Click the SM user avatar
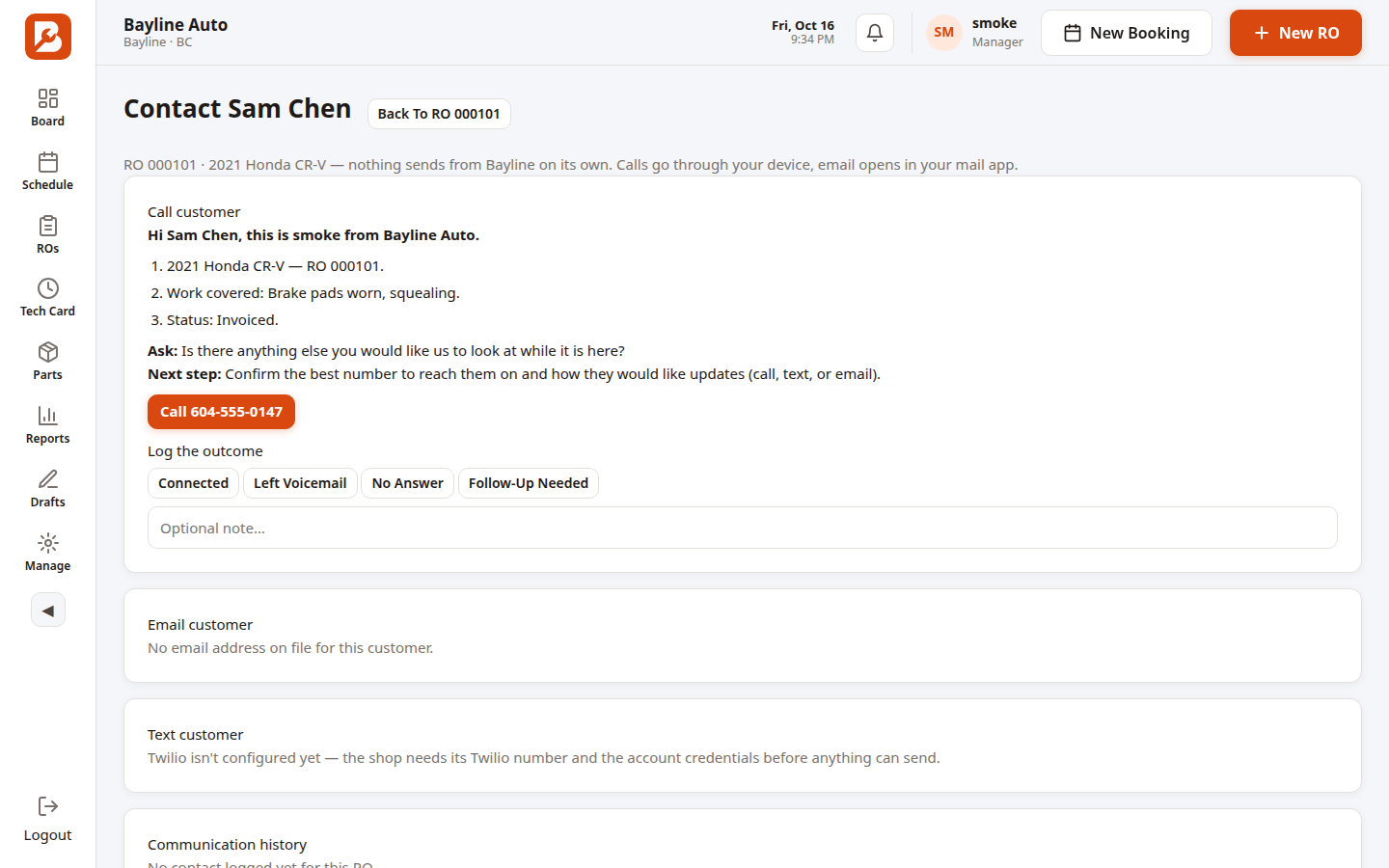Viewport: 1389px width, 868px height. coord(944,33)
